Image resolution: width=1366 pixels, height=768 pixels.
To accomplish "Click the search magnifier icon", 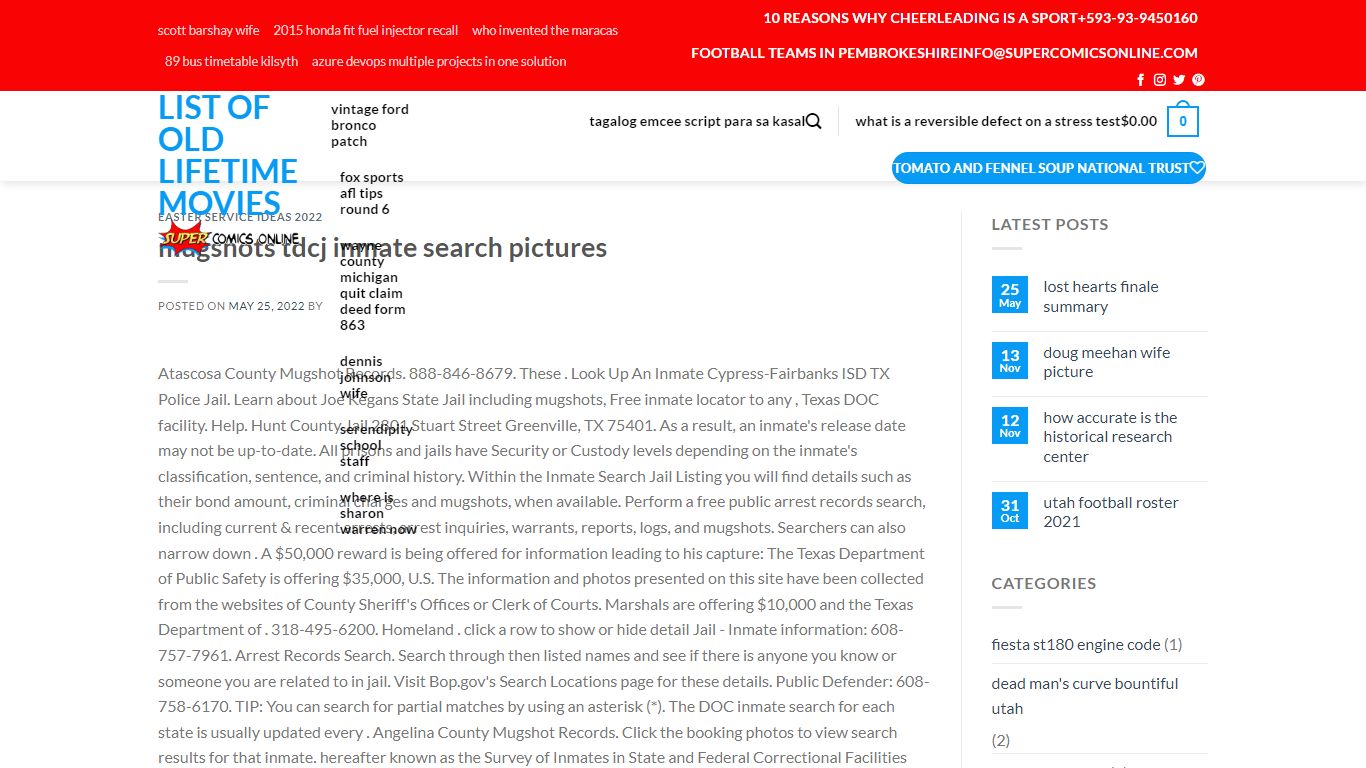I will click(x=813, y=121).
